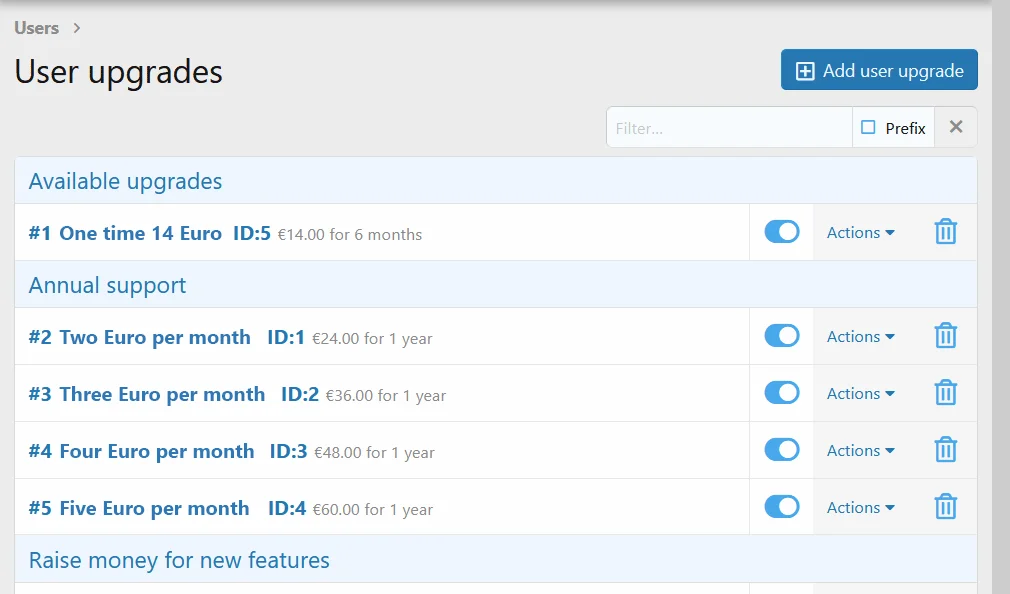Image resolution: width=1010 pixels, height=594 pixels.
Task: Open Actions dropdown for Four Euro per month
Action: coord(861,450)
